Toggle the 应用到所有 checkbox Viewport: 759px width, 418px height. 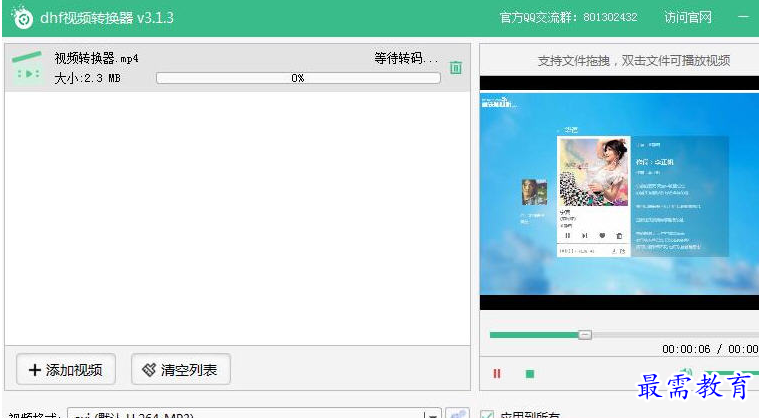pyautogui.click(x=487, y=415)
